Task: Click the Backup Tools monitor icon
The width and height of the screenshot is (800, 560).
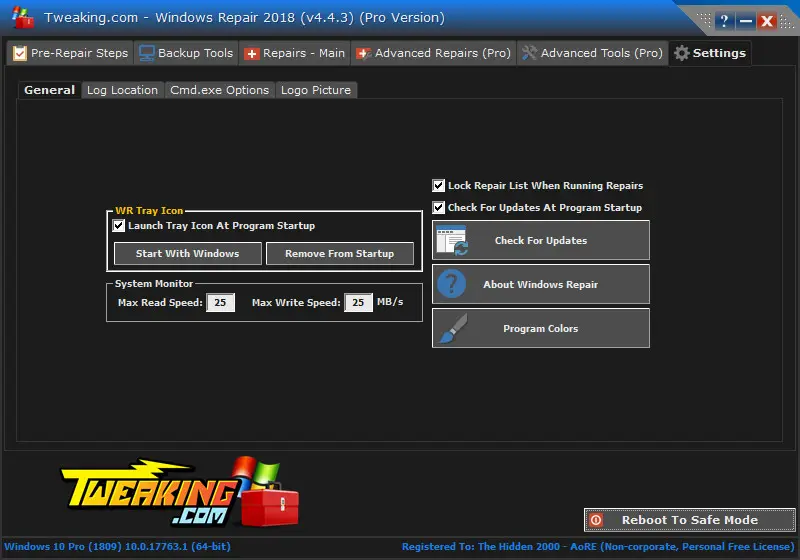Action: coord(146,53)
